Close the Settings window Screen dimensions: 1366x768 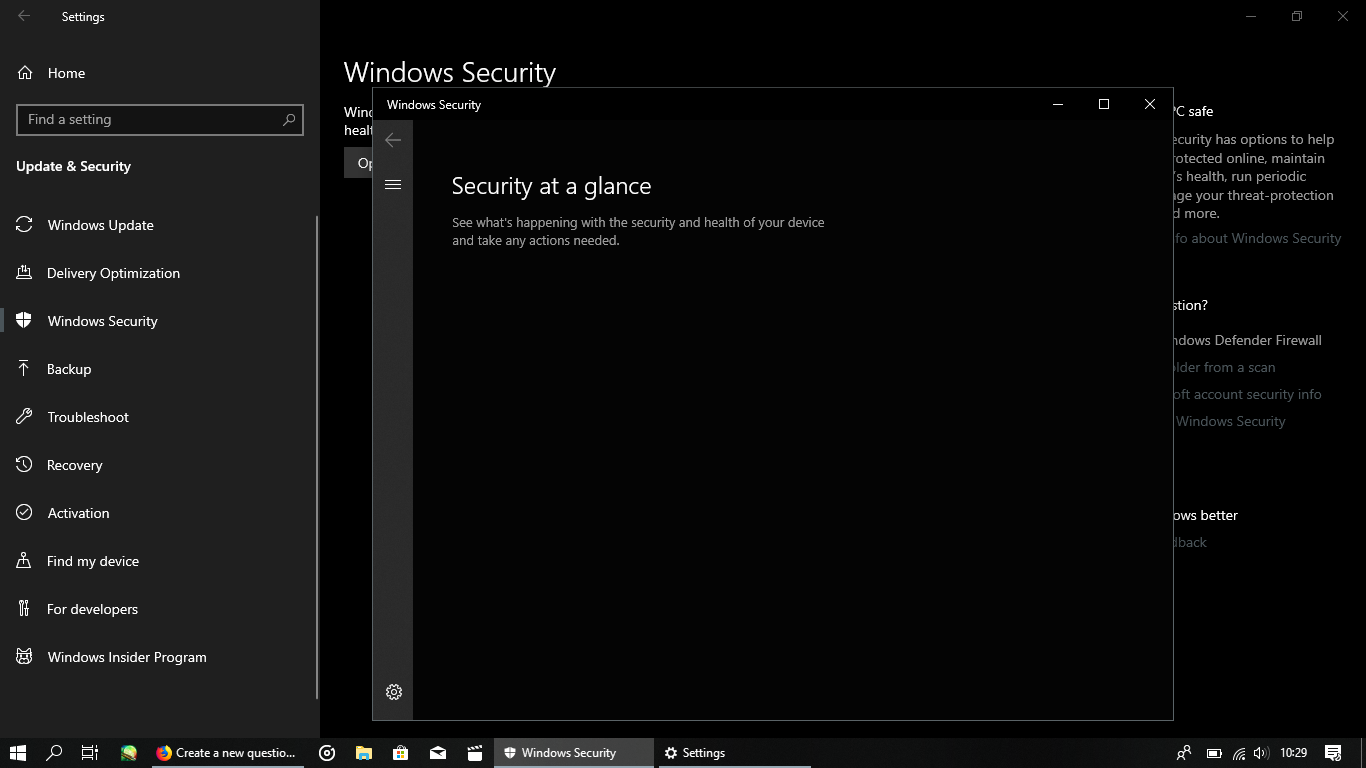[1343, 16]
